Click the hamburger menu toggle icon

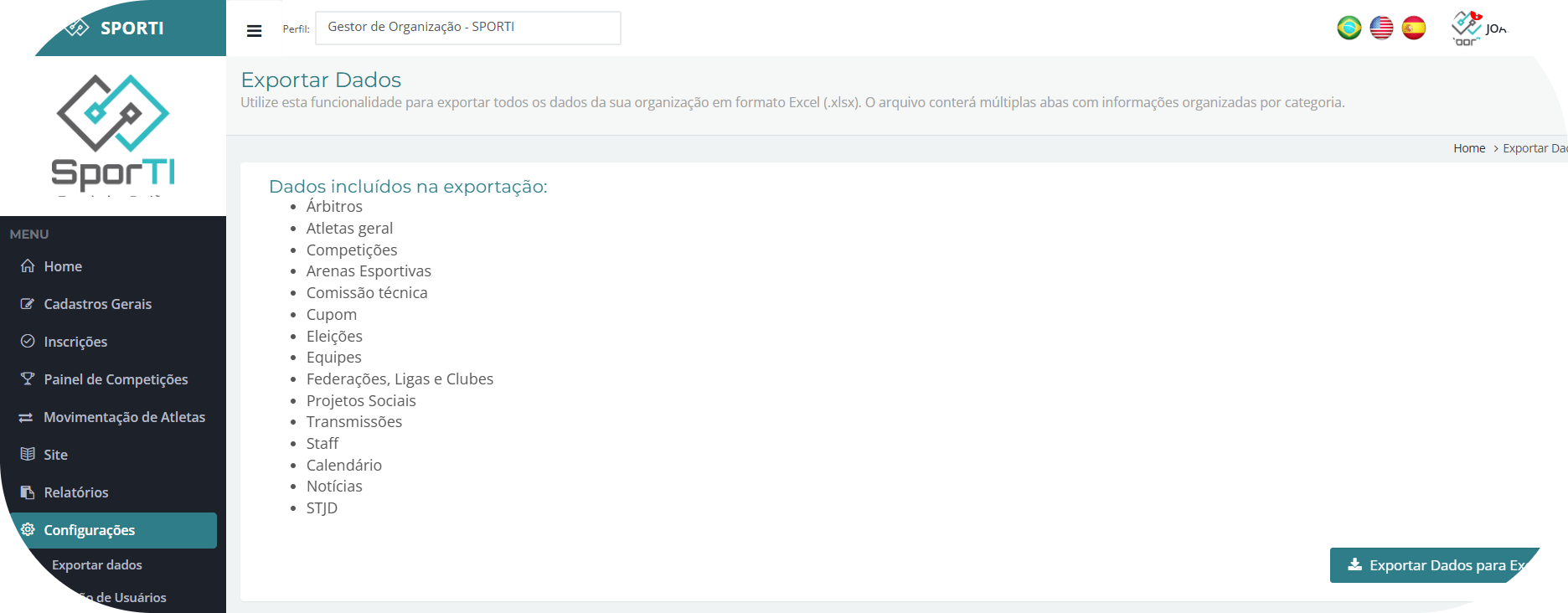(255, 31)
